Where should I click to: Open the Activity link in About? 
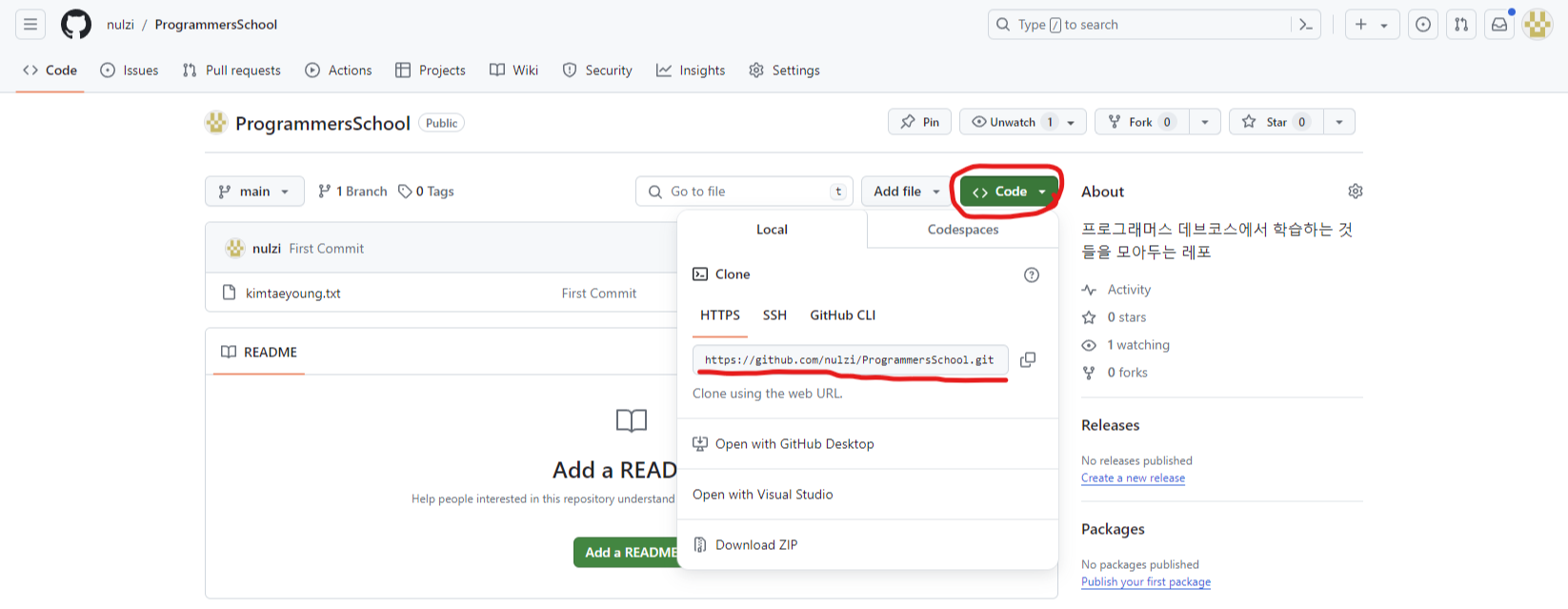coord(1116,290)
